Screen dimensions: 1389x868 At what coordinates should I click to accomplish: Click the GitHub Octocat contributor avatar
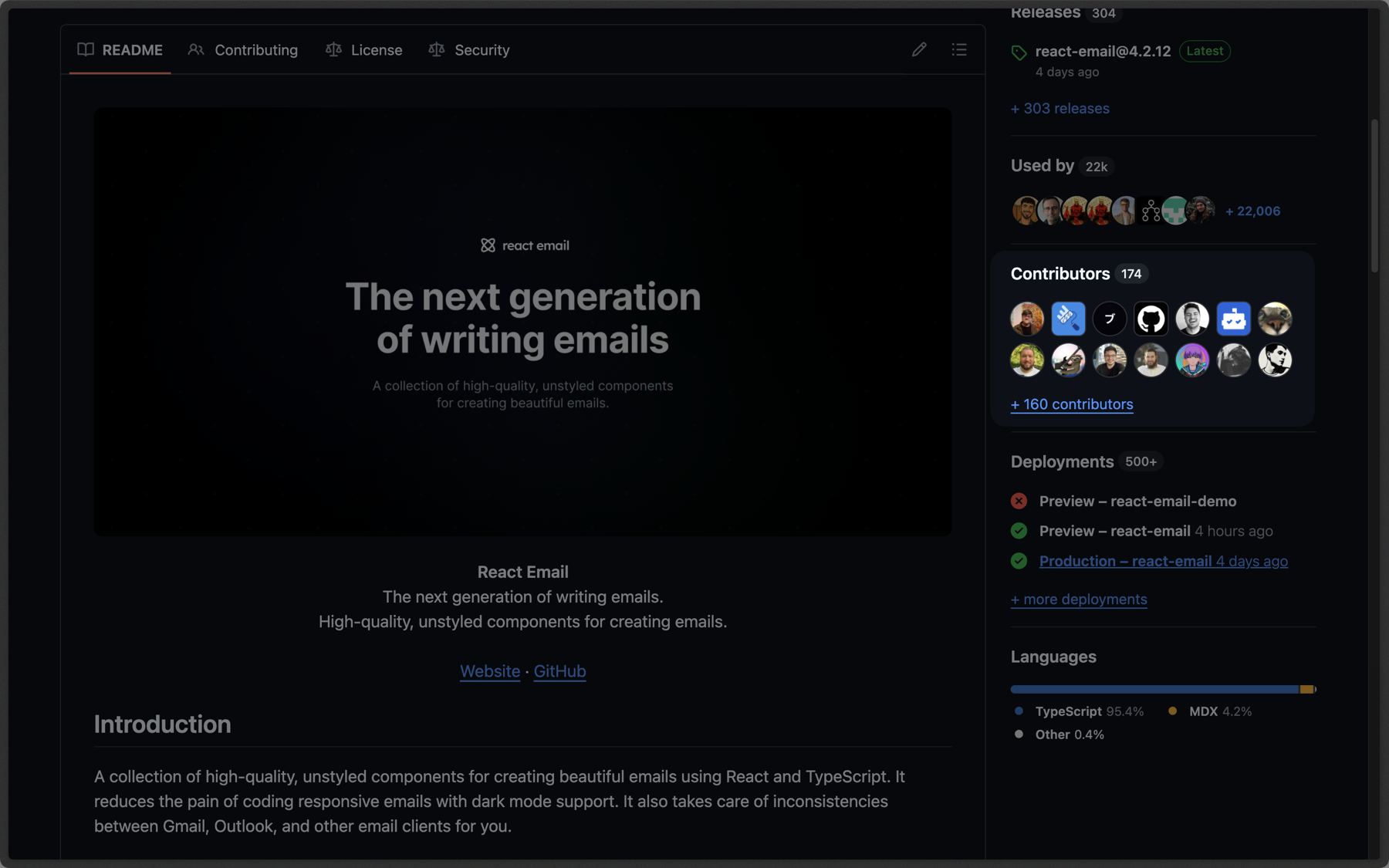click(x=1151, y=319)
